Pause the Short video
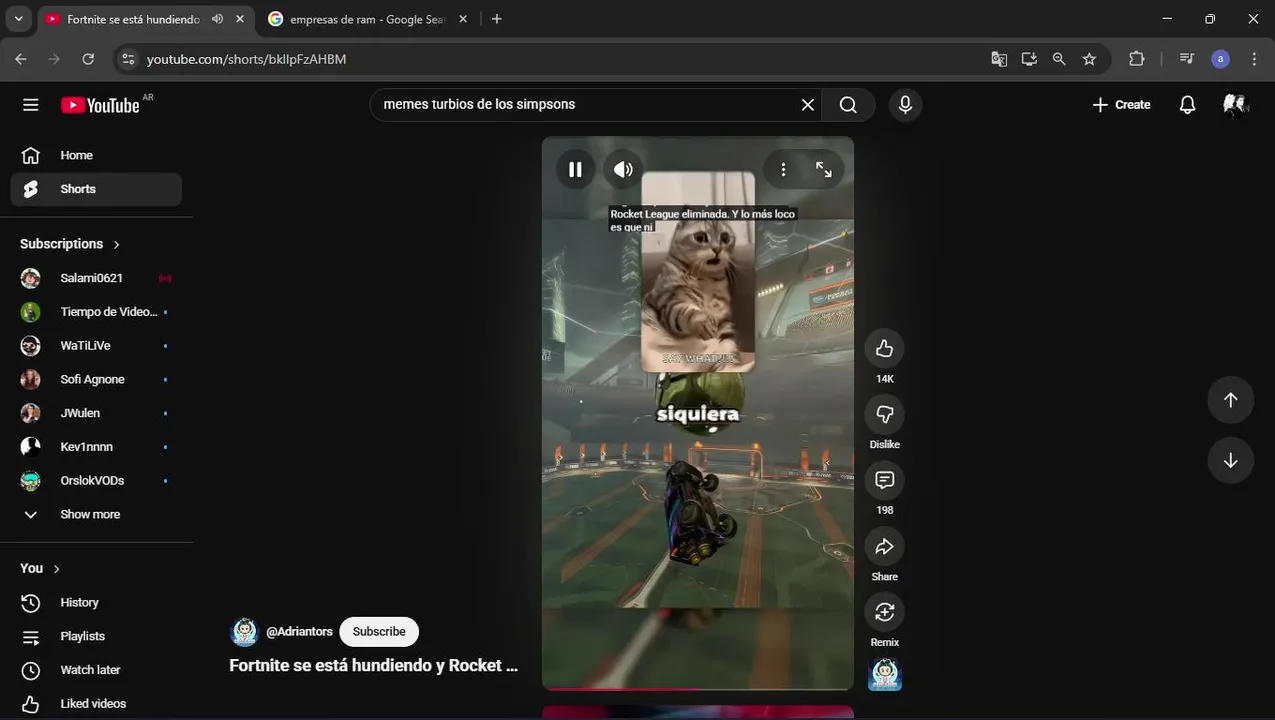The width and height of the screenshot is (1275, 720). (x=575, y=170)
